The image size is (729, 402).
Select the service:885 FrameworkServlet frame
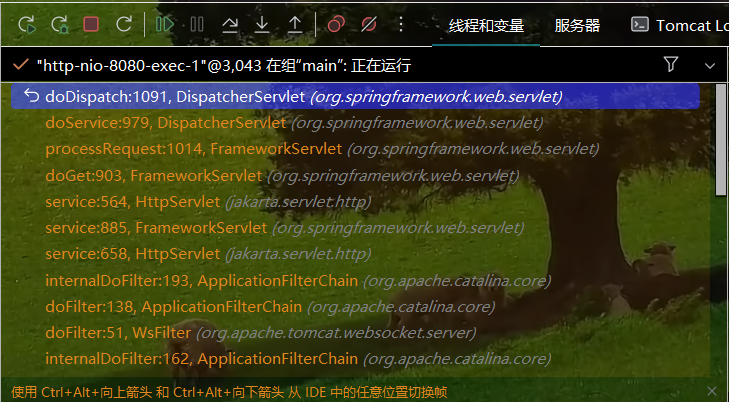click(355, 228)
